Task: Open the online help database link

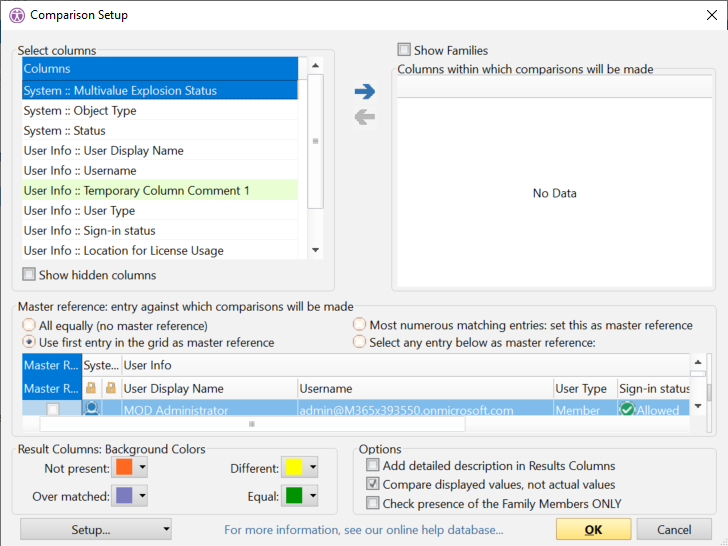Action: tap(363, 530)
